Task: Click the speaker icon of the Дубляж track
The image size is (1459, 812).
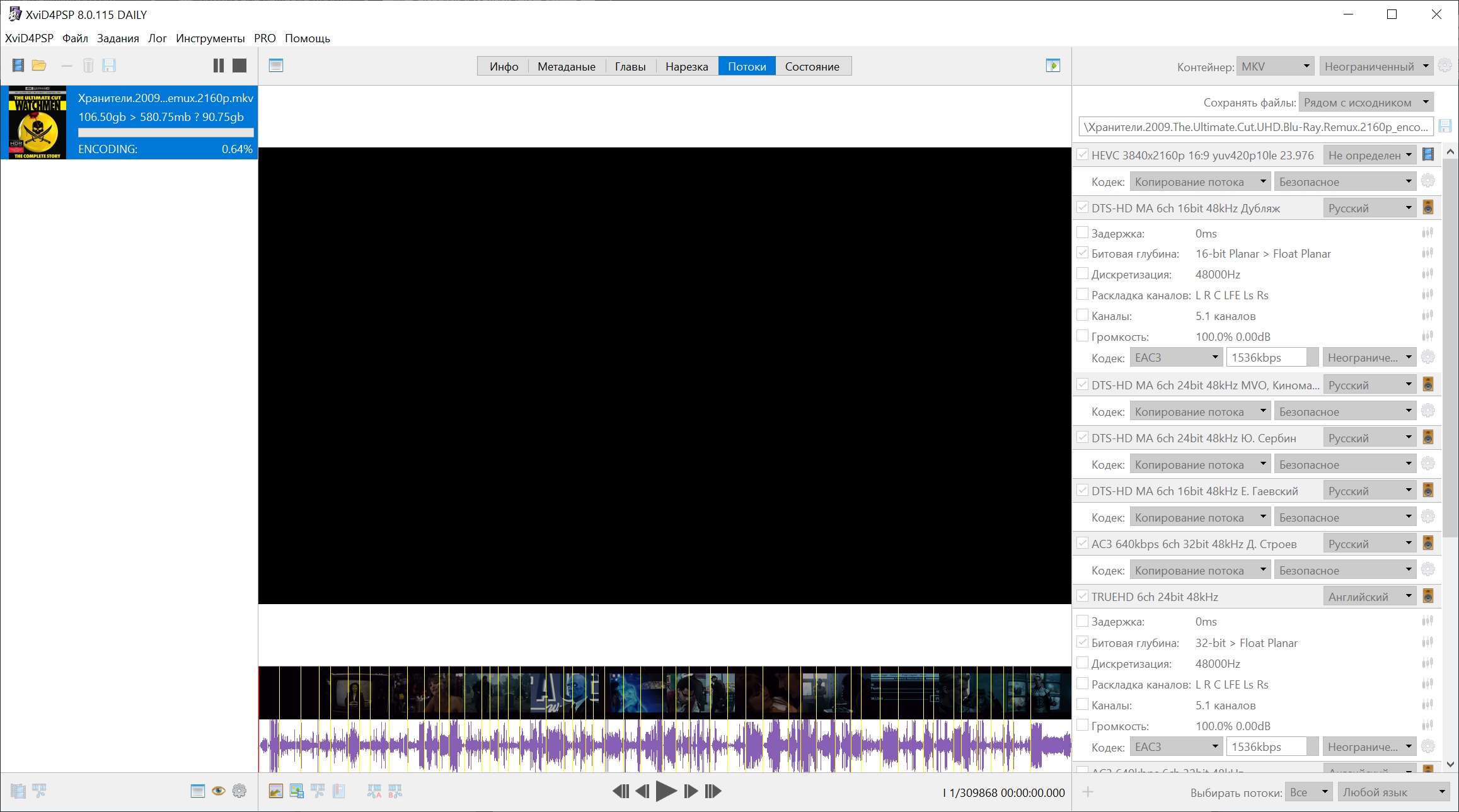Action: [x=1428, y=208]
